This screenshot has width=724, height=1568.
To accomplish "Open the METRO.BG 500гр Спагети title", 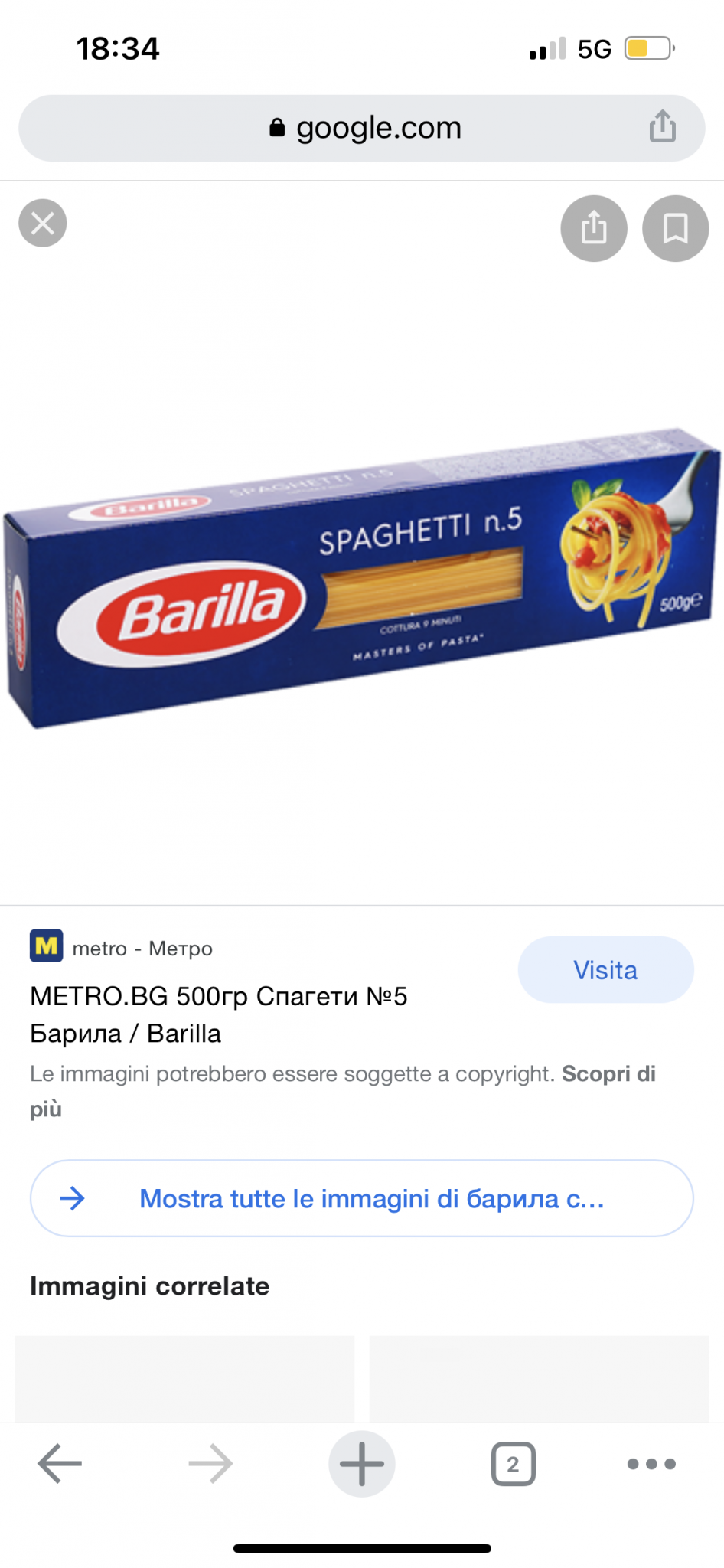I will [219, 1015].
